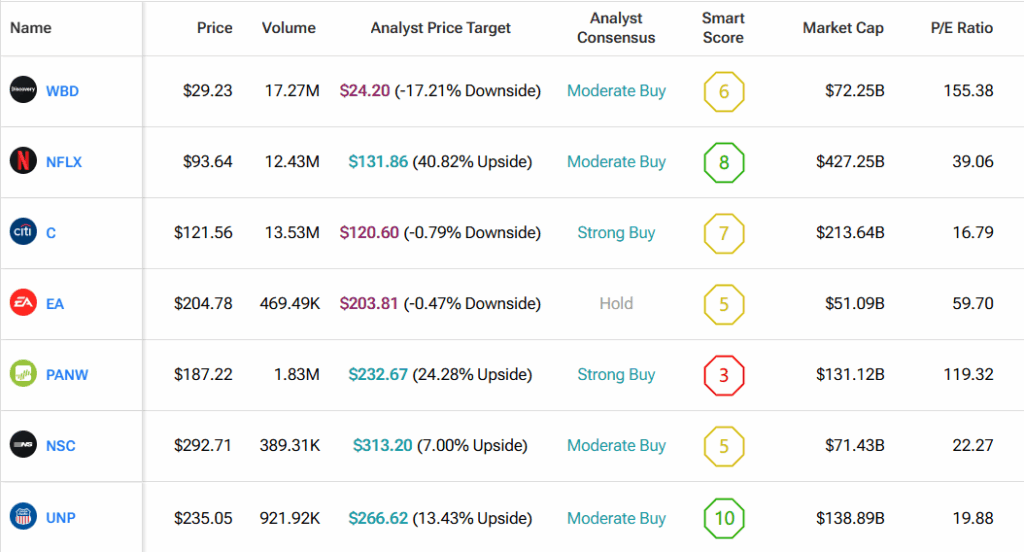Click Citi's Strong Buy consensus
The image size is (1024, 552).
(x=616, y=233)
